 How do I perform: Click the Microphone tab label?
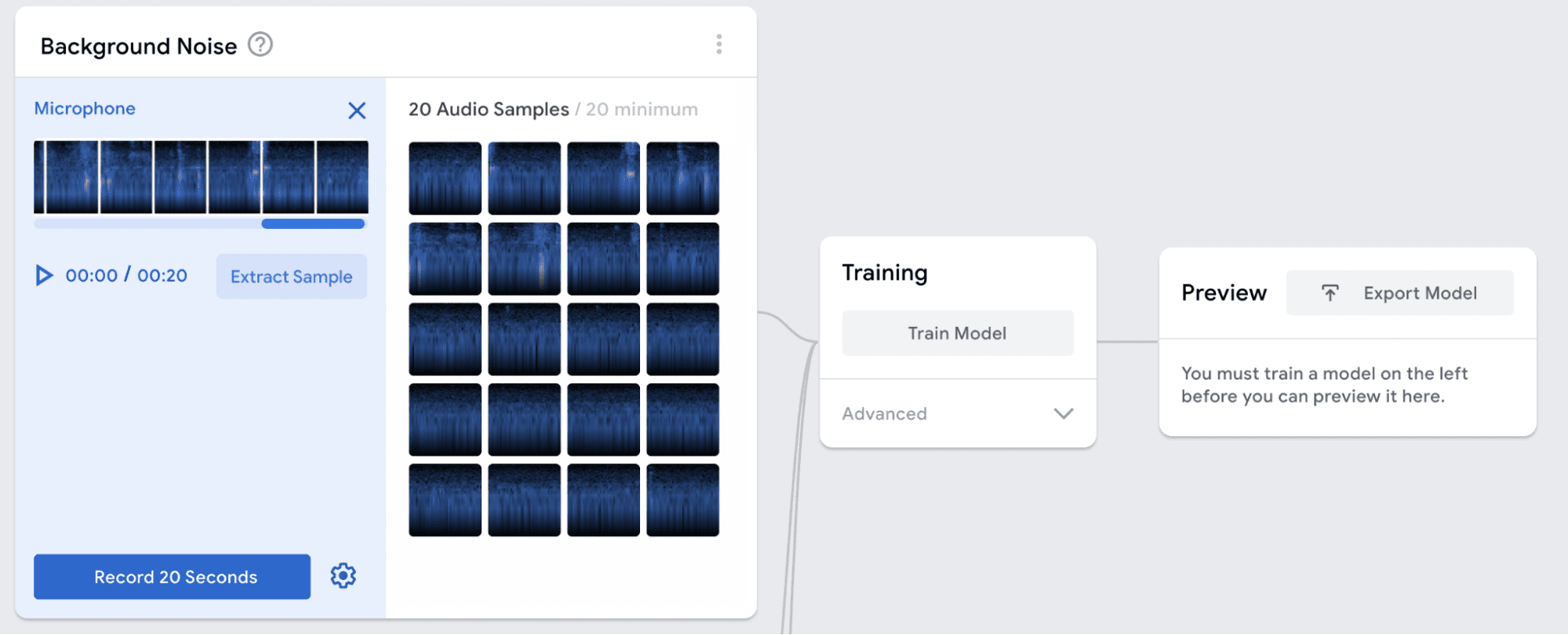(x=85, y=109)
